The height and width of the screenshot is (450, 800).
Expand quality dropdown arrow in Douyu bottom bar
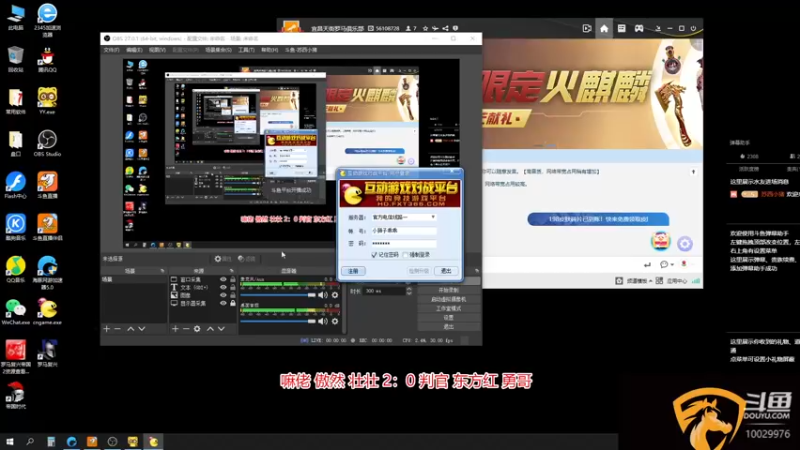pyautogui.click(x=651, y=281)
